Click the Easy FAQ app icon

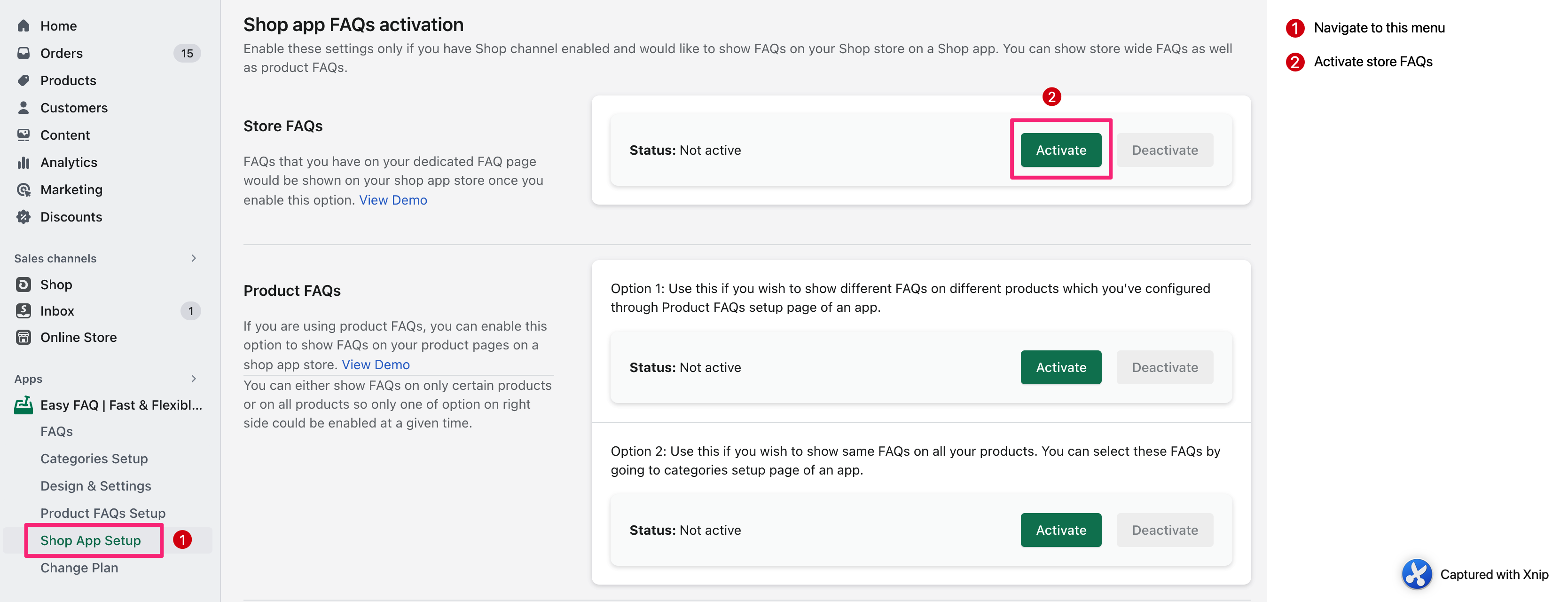tap(23, 404)
